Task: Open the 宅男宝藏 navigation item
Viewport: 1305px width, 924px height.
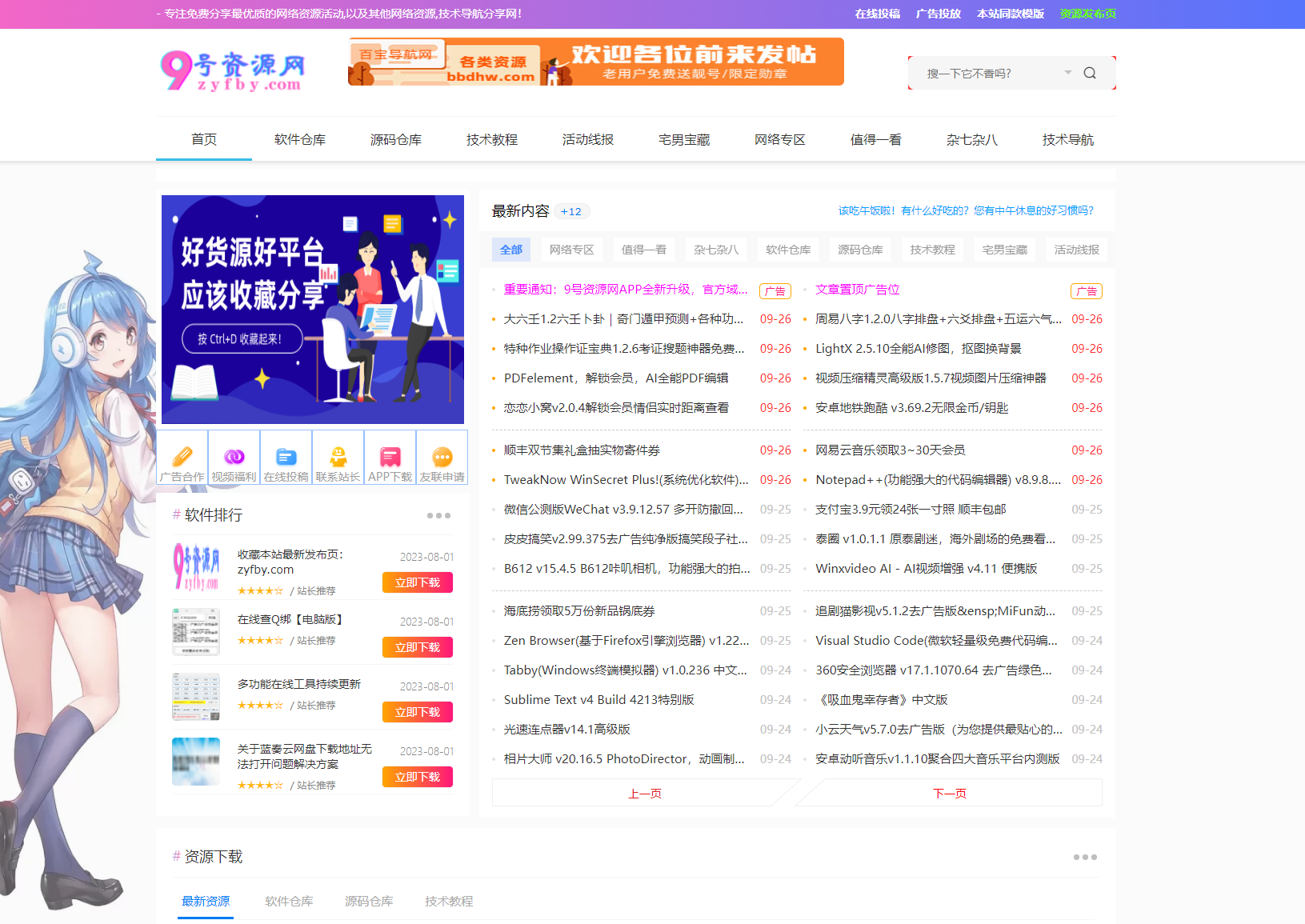Action: (x=684, y=139)
